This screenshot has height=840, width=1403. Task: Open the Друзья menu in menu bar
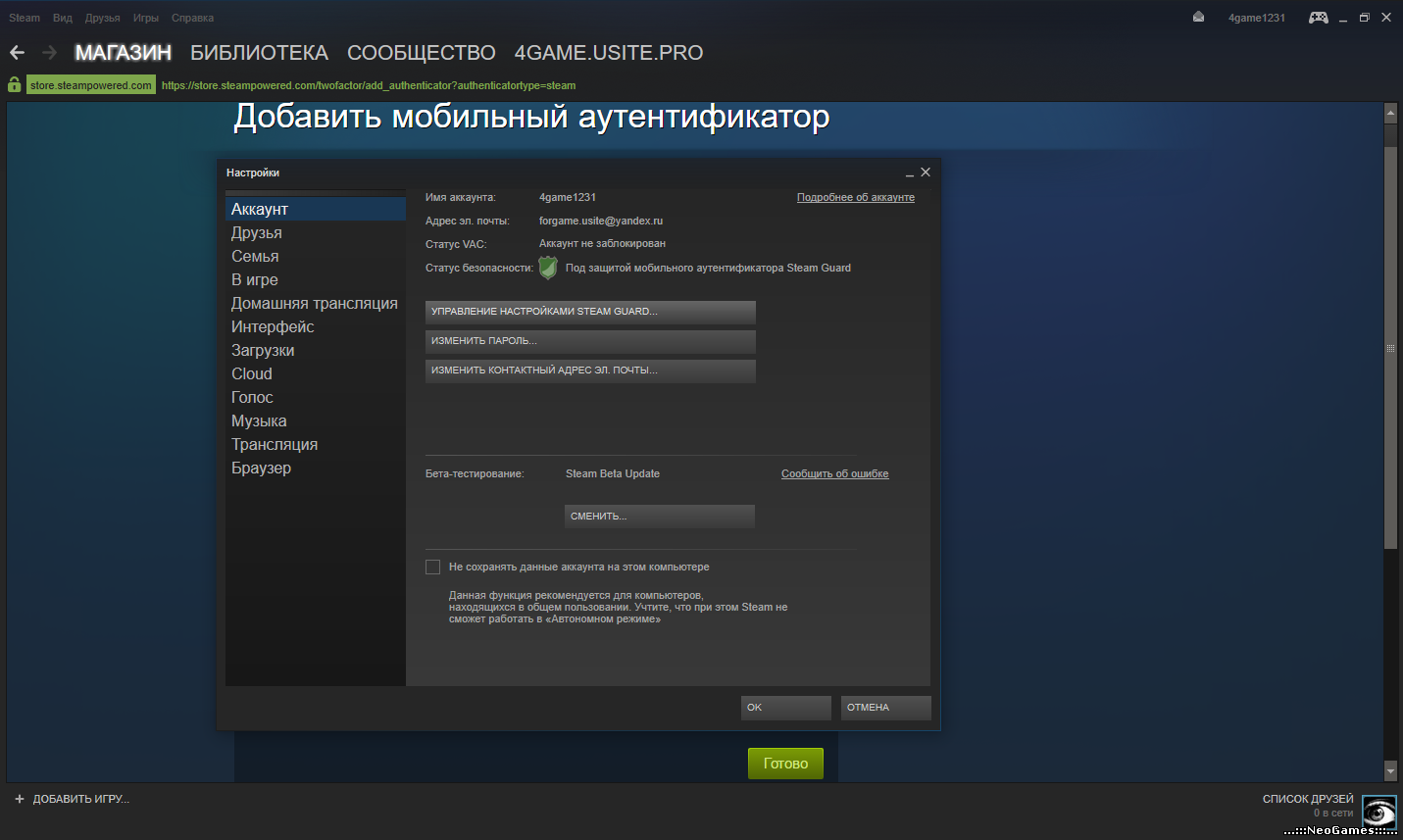coord(102,18)
